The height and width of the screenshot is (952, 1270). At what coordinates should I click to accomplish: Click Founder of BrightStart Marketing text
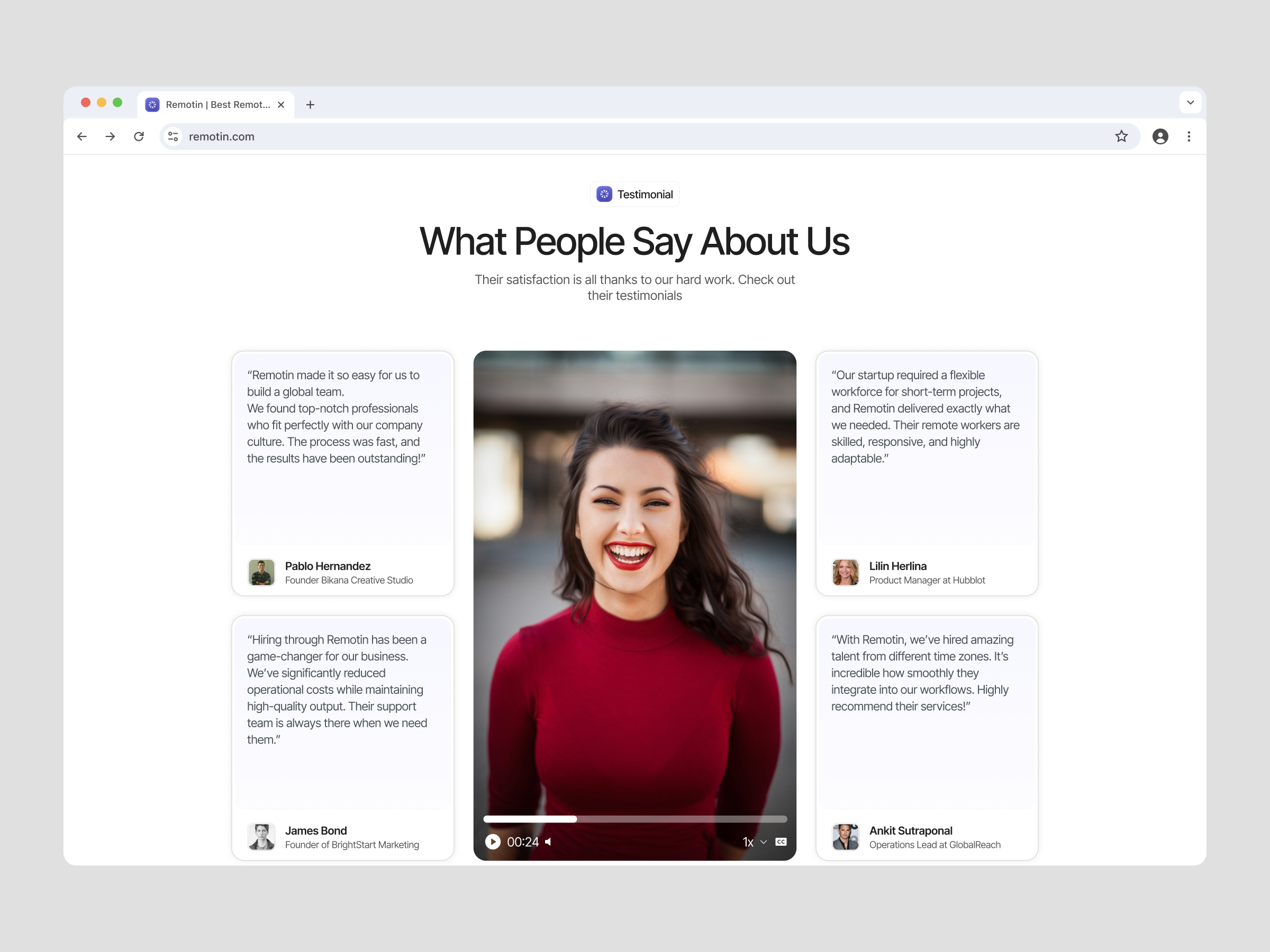pyautogui.click(x=352, y=845)
